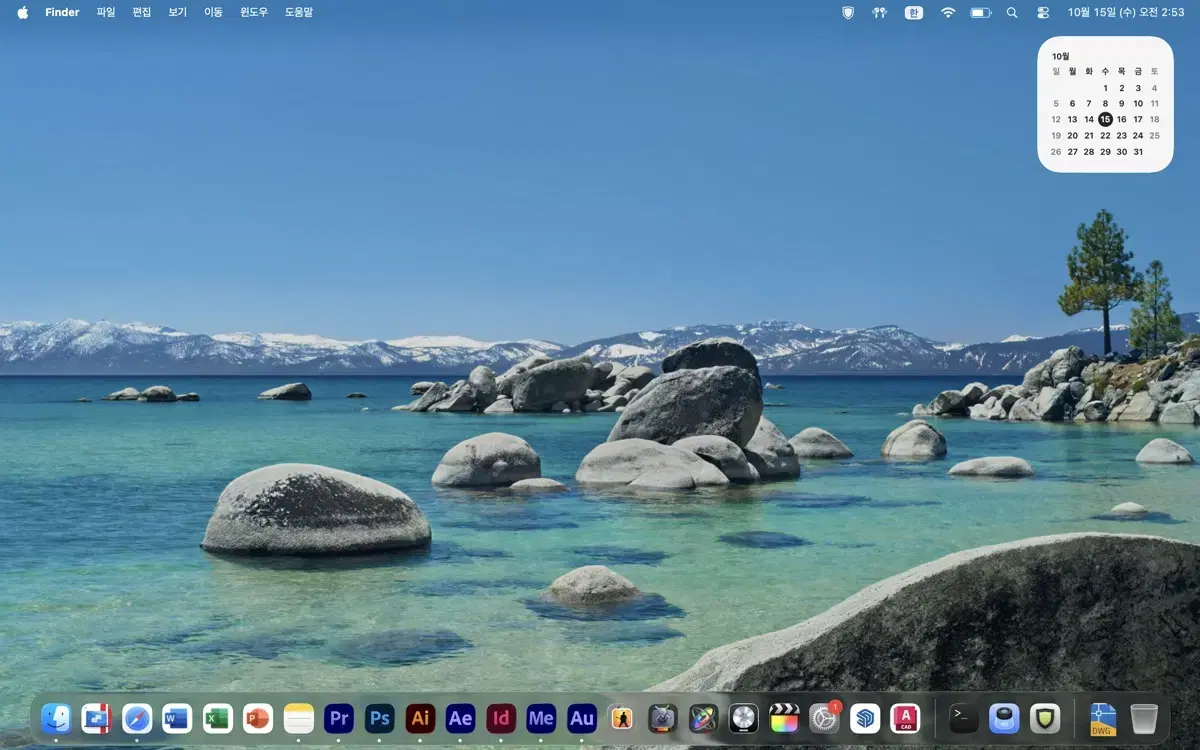Viewport: 1200px width, 750px height.
Task: Launch Adobe Premiere Pro
Action: pos(338,718)
